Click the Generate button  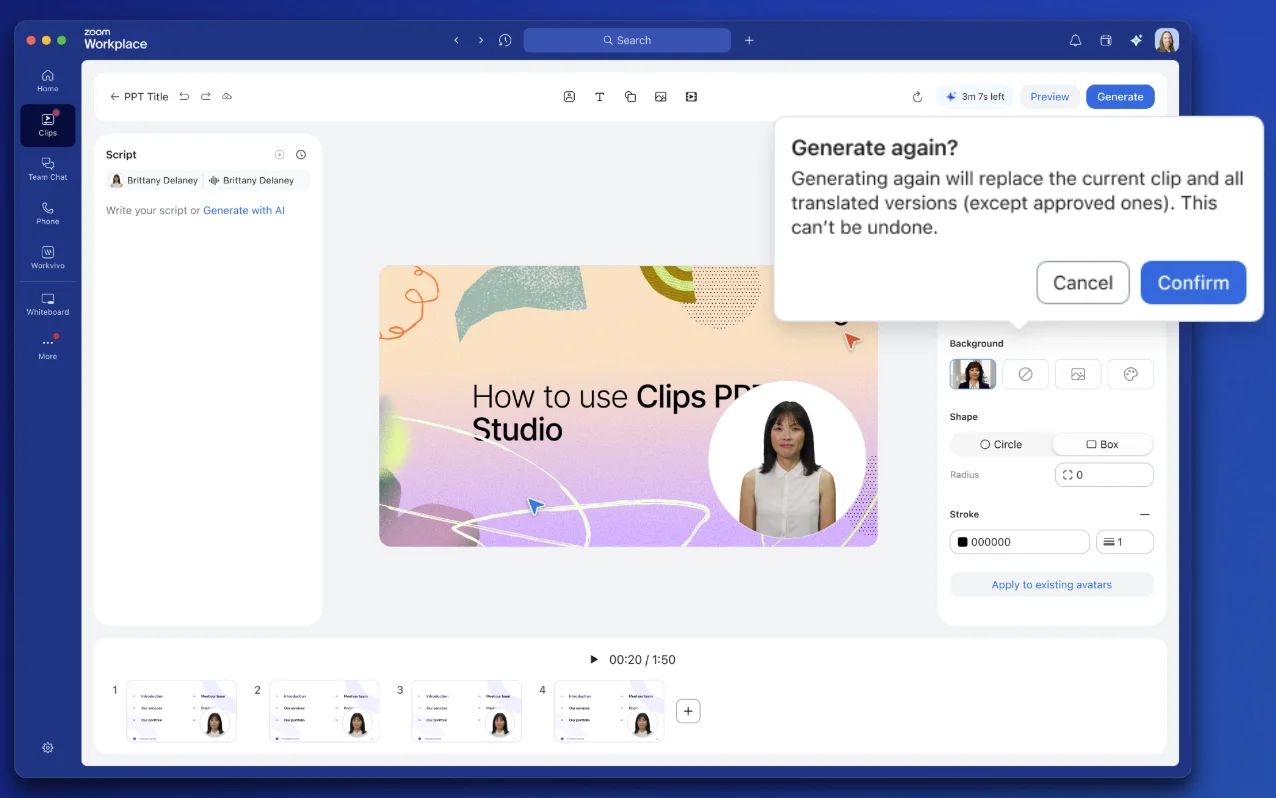[x=1120, y=97]
